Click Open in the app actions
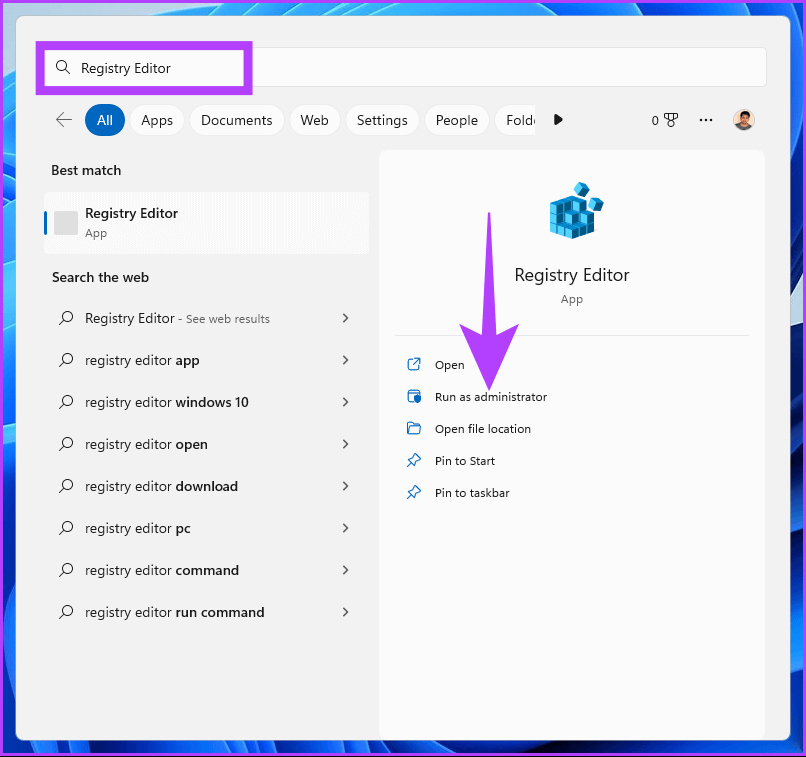The image size is (806, 757). (449, 365)
